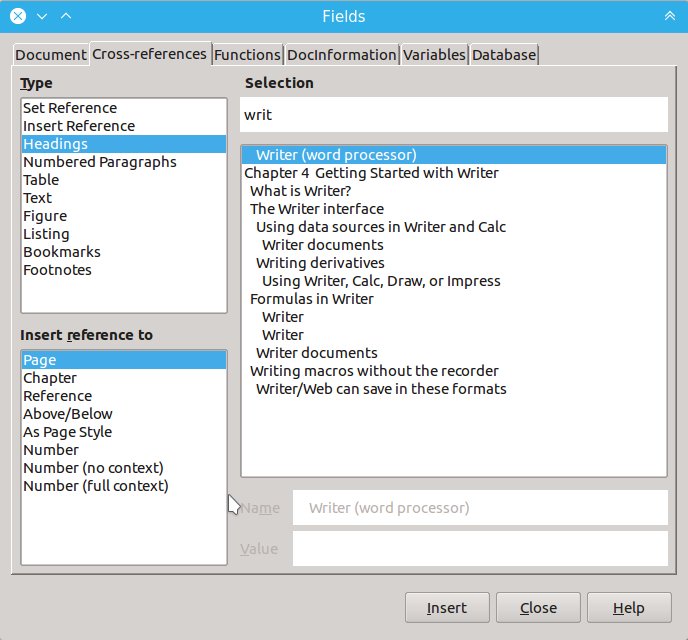Select 'Footnotes' in the Type list
The height and width of the screenshot is (640, 688).
[124, 270]
